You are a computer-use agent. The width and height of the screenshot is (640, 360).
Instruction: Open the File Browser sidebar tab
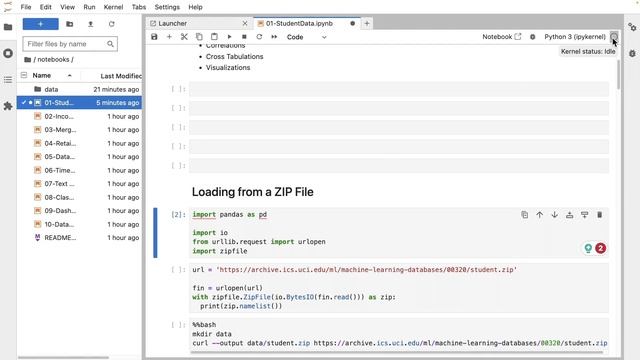tap(8, 27)
